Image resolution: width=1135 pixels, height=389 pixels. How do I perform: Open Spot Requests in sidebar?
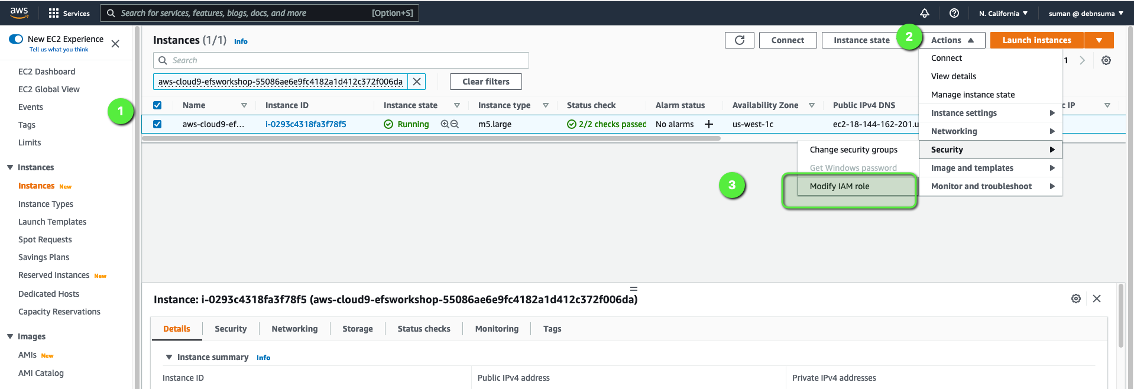pos(46,239)
